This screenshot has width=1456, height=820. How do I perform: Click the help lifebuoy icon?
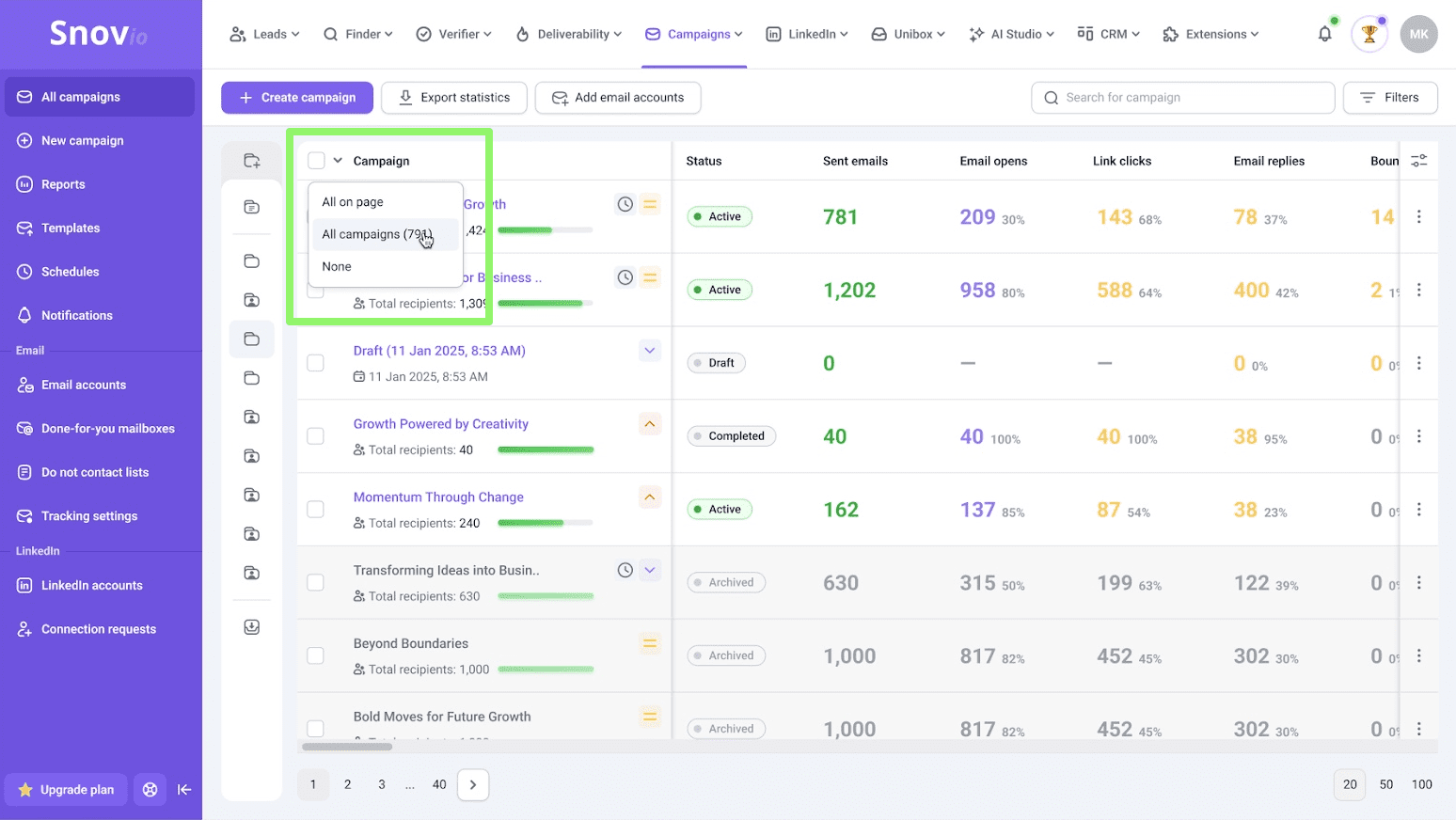pyautogui.click(x=150, y=790)
